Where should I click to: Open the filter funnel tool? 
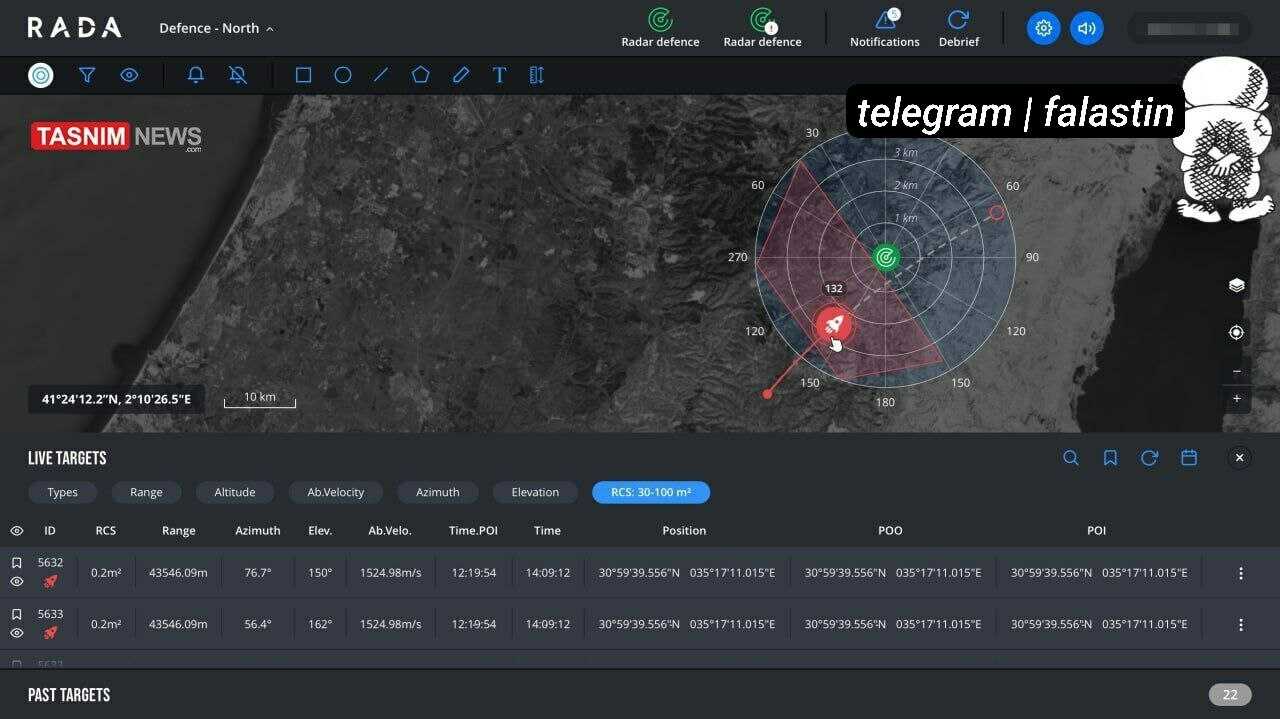(87, 75)
